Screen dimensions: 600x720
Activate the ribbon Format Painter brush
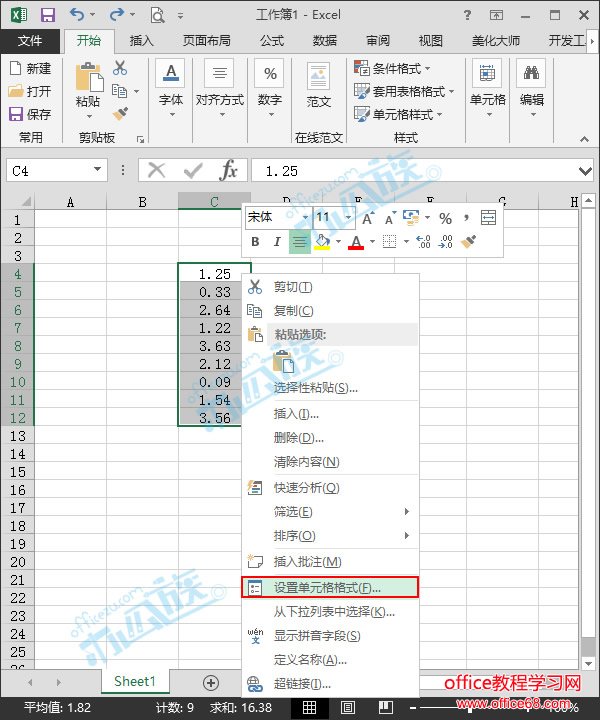(120, 113)
